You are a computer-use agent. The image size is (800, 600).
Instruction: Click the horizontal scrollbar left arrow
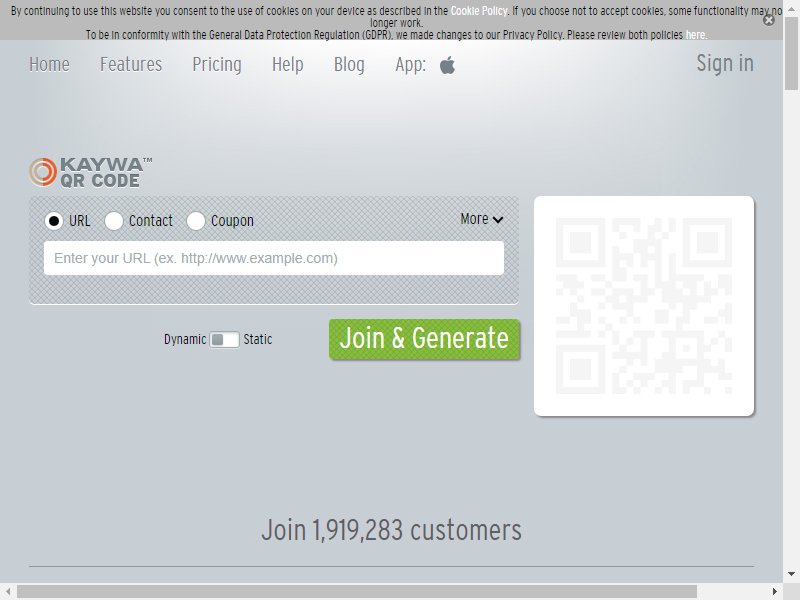8,591
